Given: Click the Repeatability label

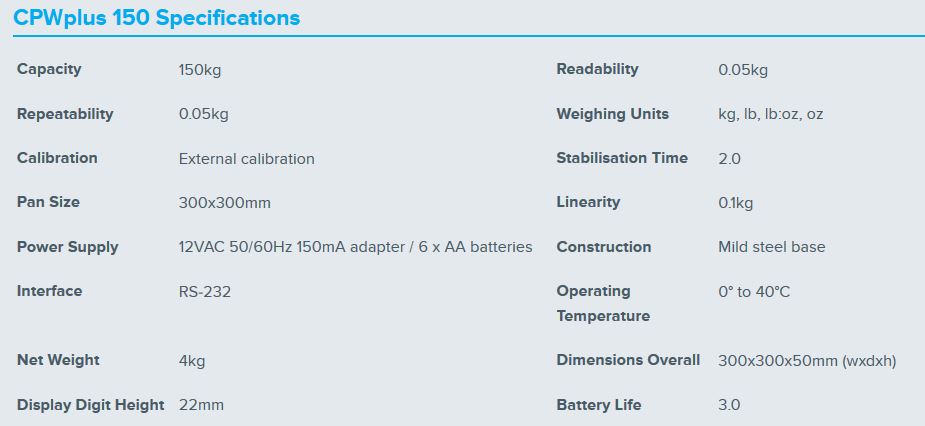Looking at the screenshot, I should tap(65, 114).
